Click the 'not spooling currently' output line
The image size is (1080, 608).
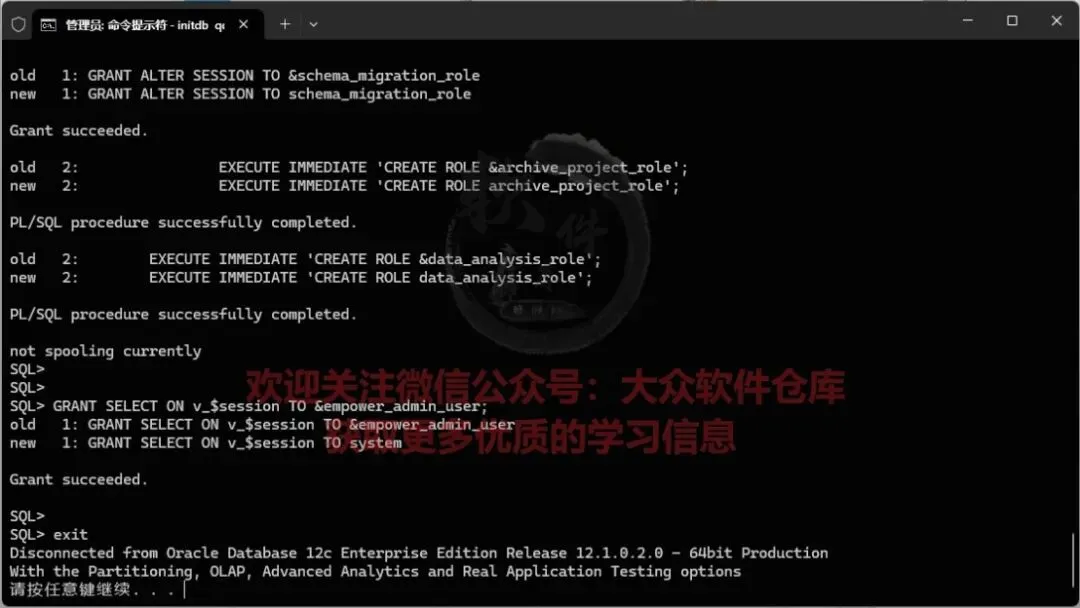click(105, 351)
